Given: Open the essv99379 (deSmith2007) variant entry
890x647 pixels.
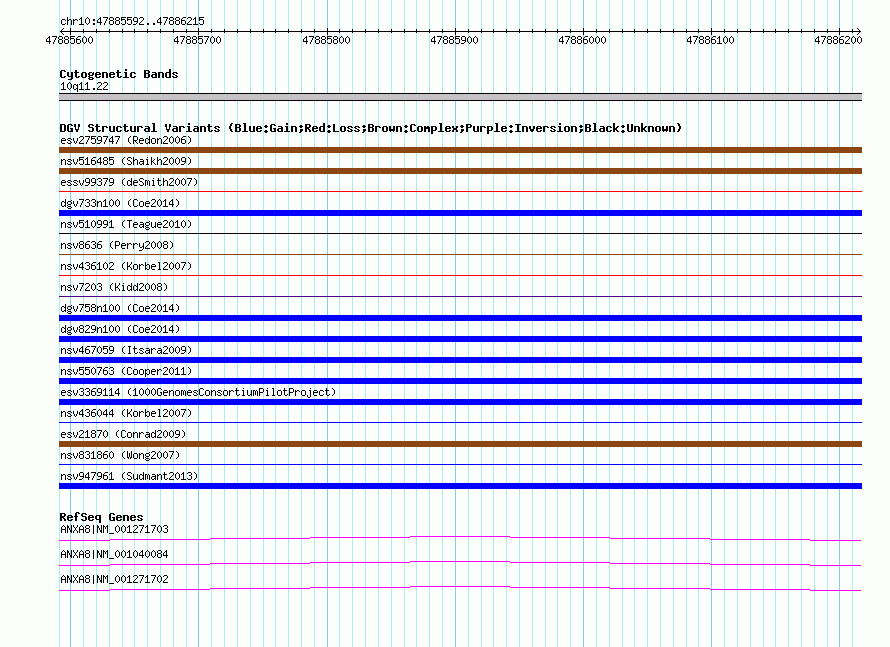Looking at the screenshot, I should click(129, 182).
